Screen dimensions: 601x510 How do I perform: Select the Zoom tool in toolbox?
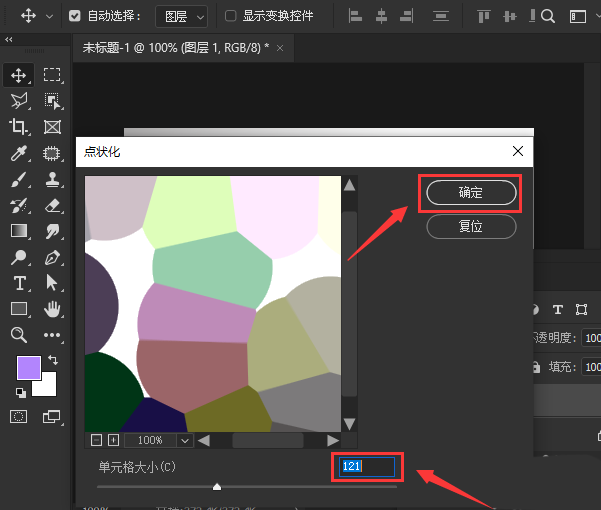click(x=18, y=335)
